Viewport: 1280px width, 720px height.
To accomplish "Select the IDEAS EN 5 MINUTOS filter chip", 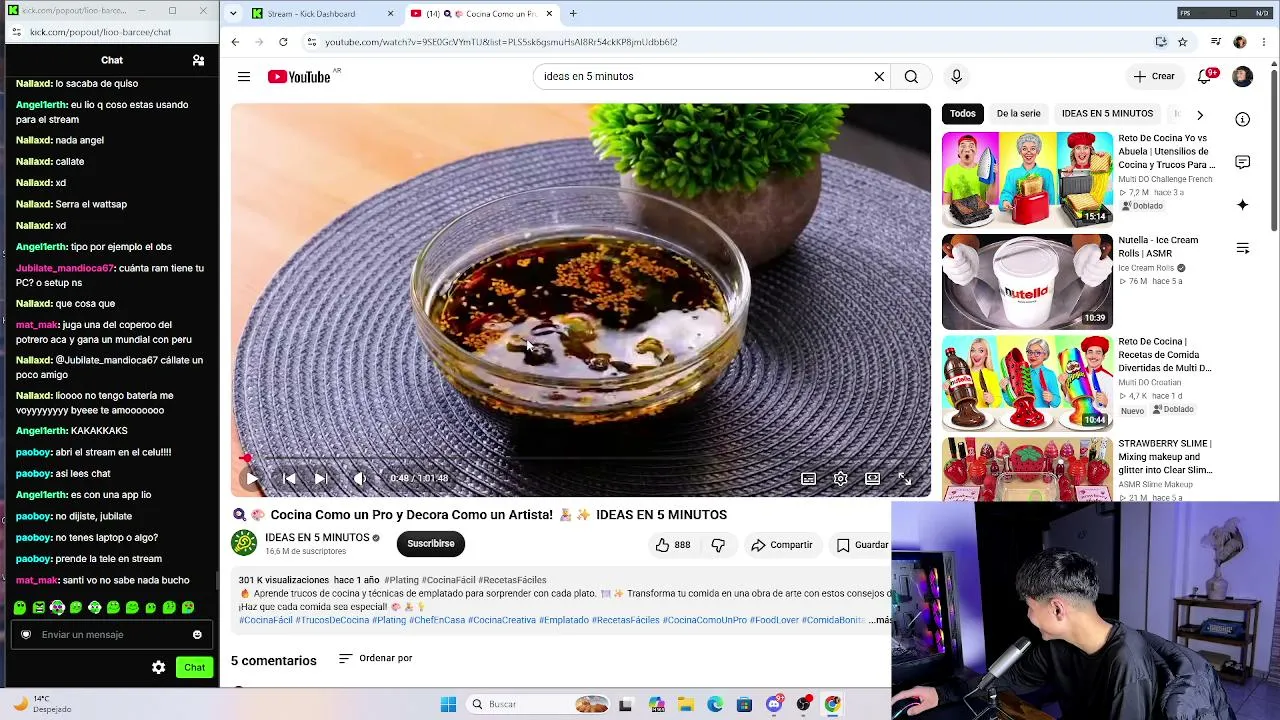I will [1107, 114].
